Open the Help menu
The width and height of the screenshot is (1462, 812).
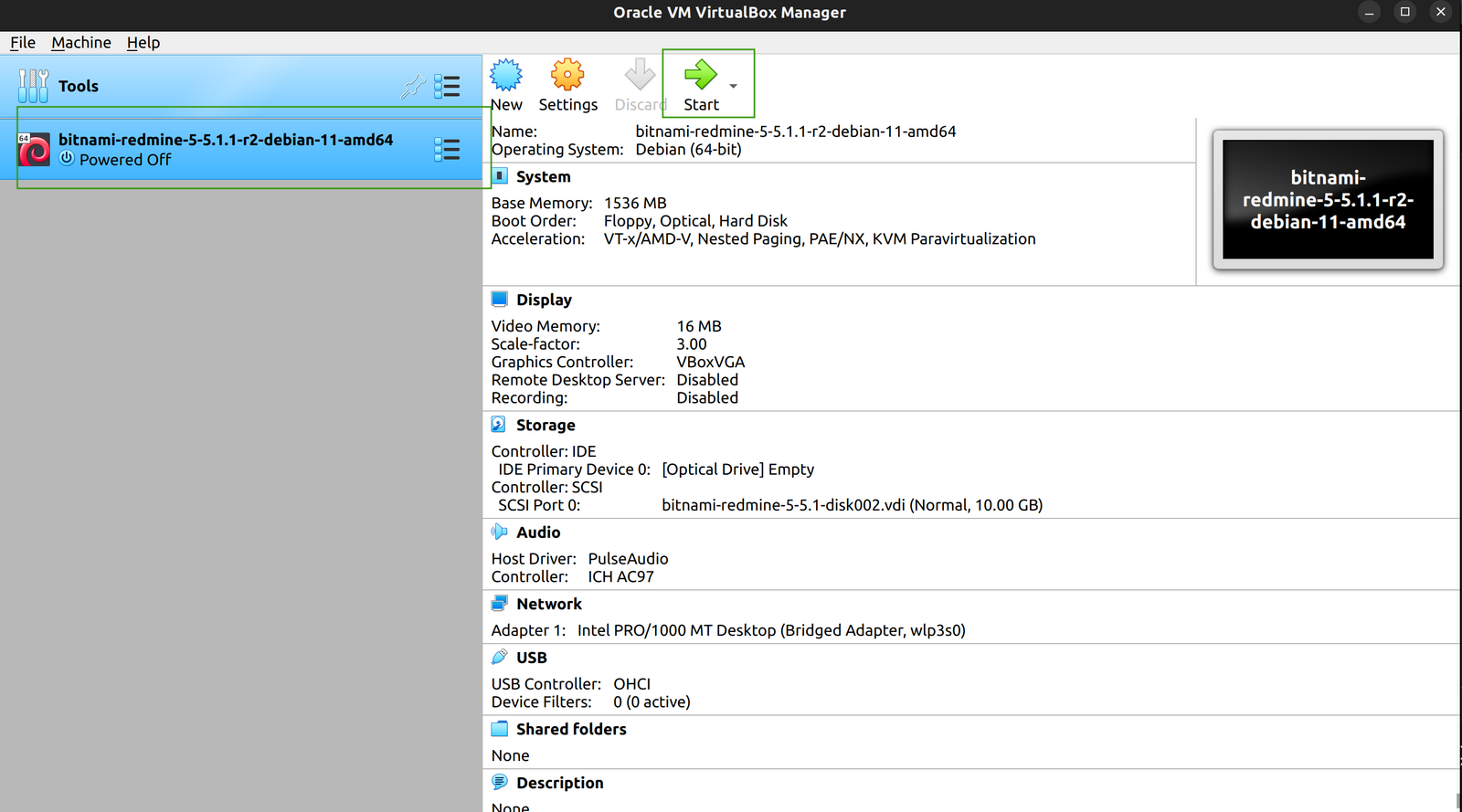pyautogui.click(x=143, y=43)
